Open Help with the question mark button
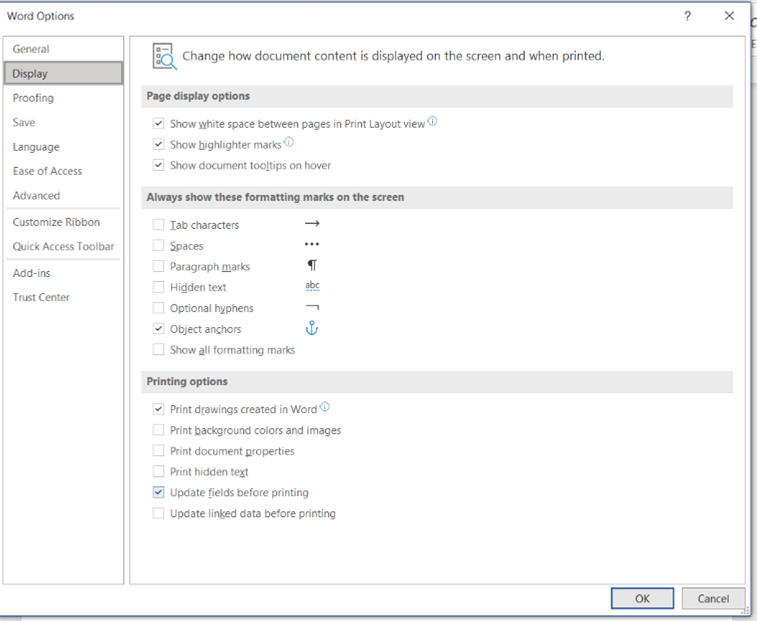 point(687,16)
